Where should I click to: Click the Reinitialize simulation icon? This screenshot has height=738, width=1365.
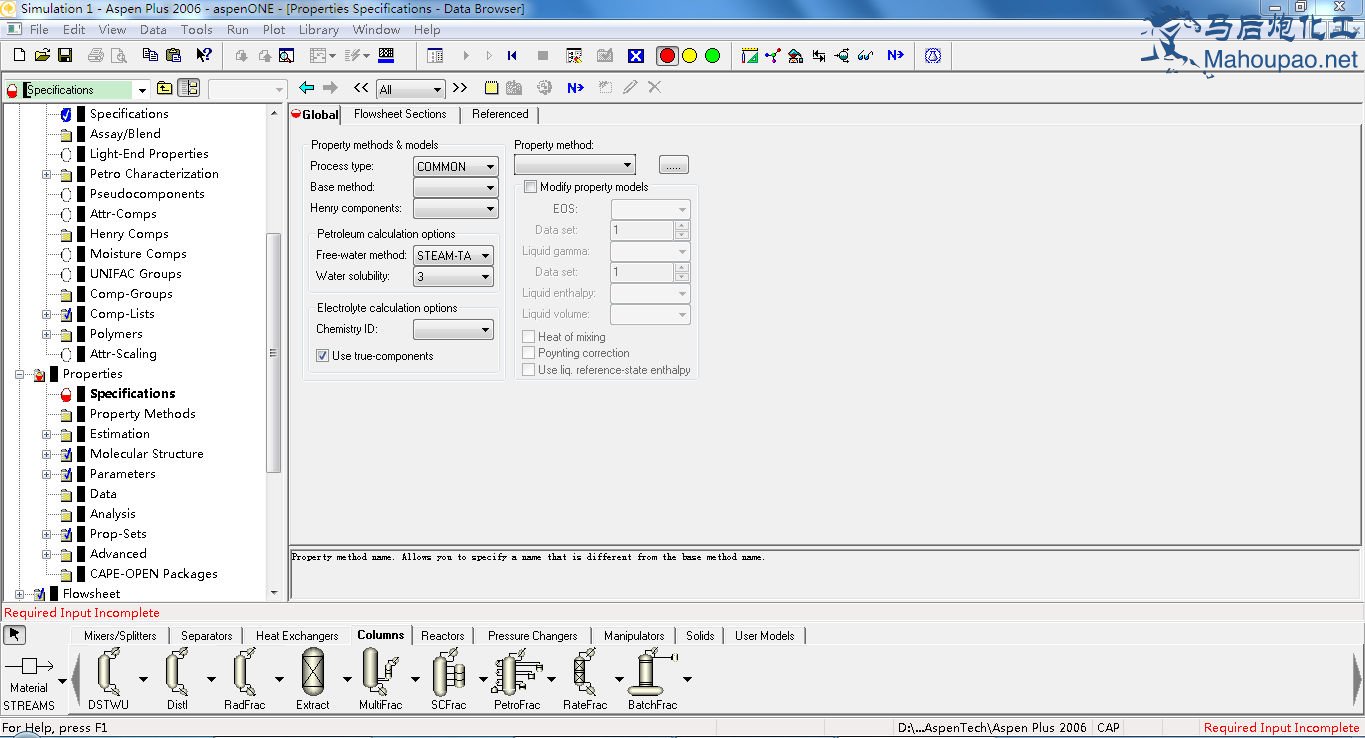(x=512, y=56)
